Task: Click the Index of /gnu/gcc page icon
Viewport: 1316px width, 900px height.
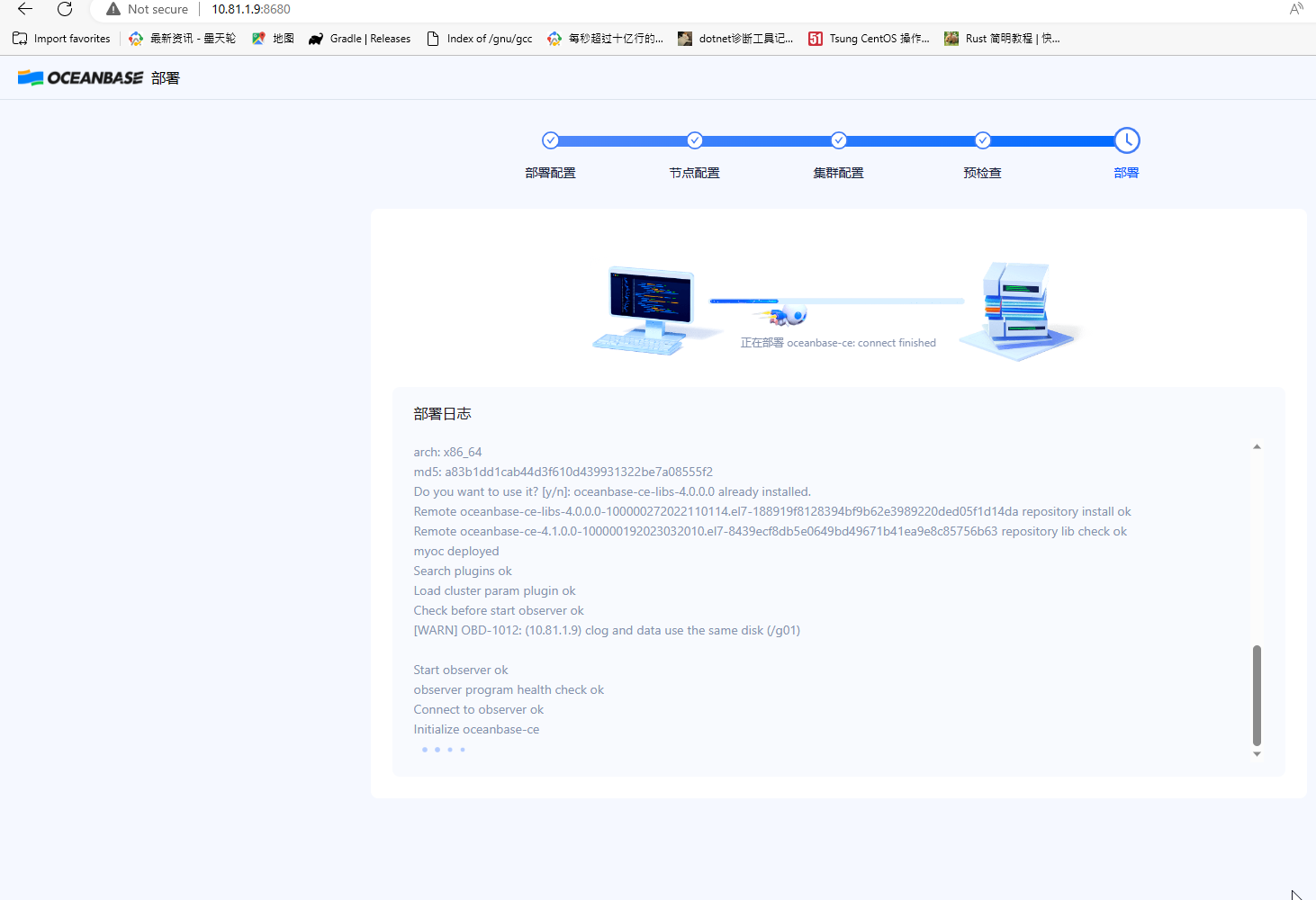Action: [x=433, y=39]
